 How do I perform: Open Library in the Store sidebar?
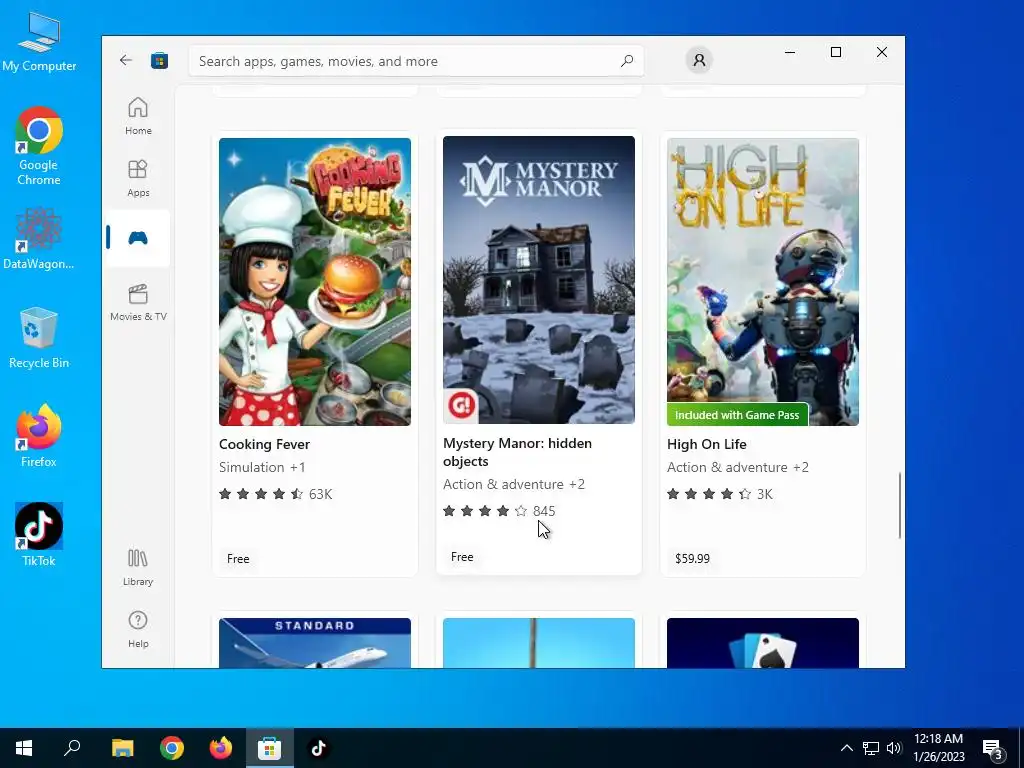[x=138, y=568]
